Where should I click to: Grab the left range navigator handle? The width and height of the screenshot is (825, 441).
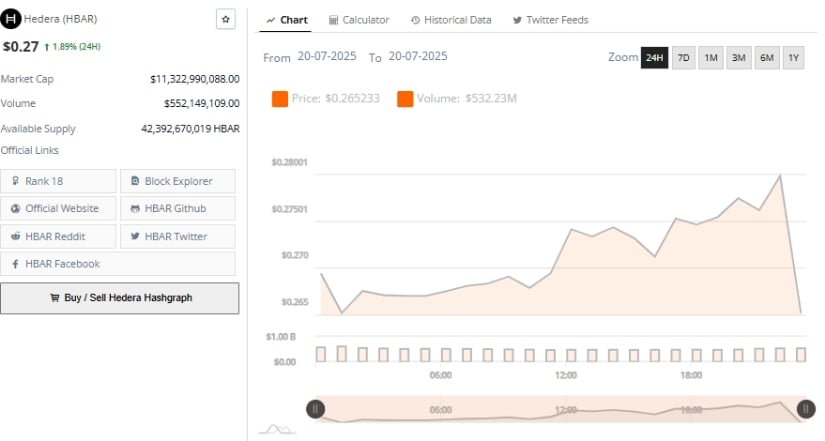coord(315,409)
